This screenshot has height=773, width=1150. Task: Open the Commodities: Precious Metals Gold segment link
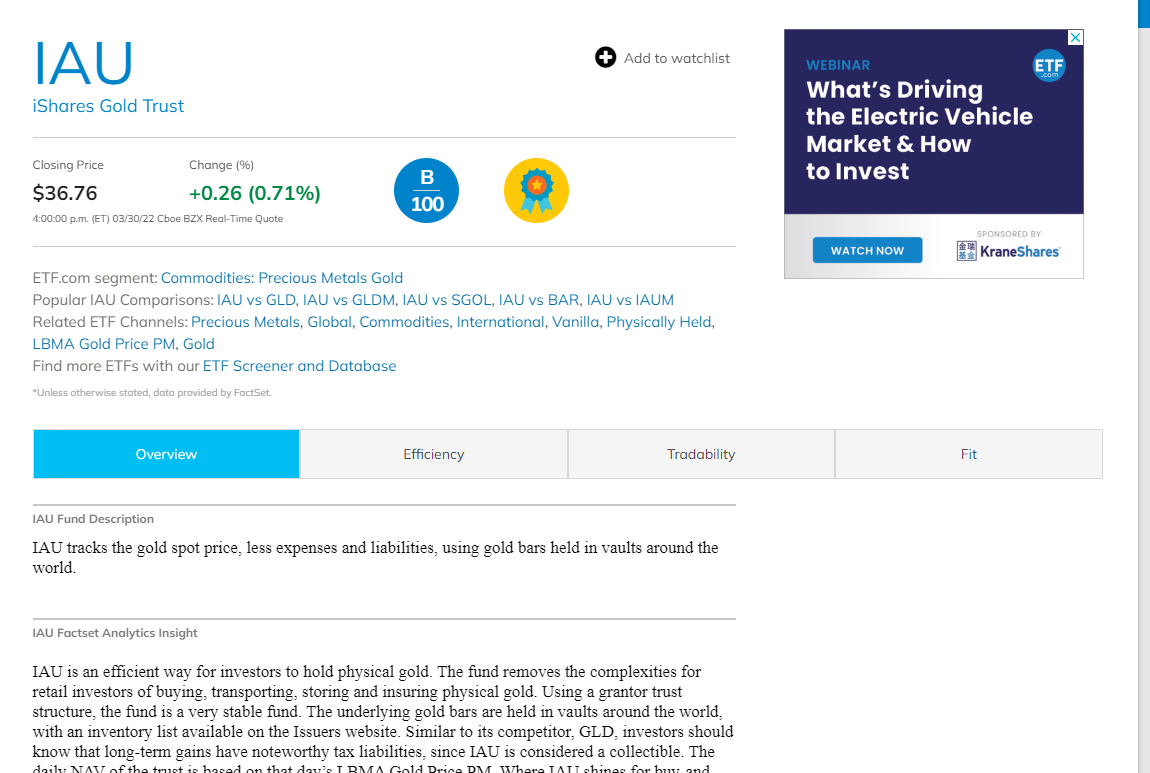pos(282,278)
